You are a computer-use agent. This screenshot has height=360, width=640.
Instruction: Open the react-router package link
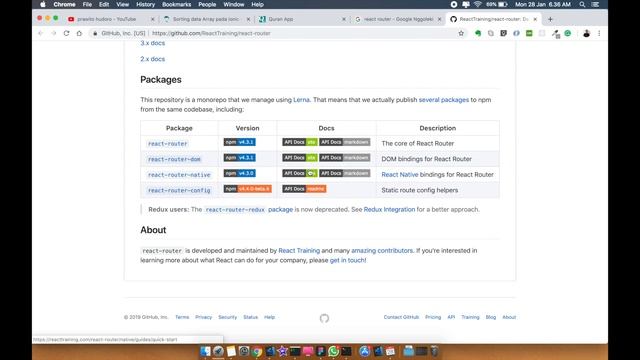click(x=168, y=144)
